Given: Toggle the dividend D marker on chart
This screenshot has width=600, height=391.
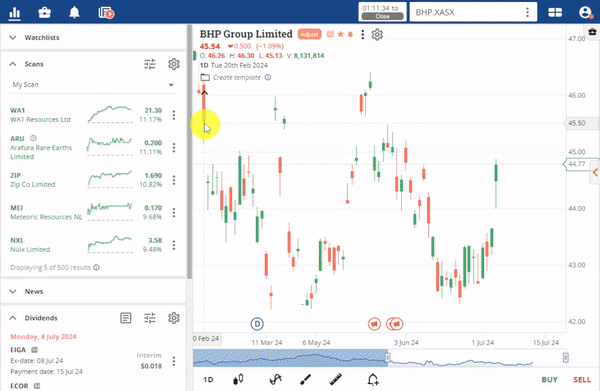Looking at the screenshot, I should point(257,324).
